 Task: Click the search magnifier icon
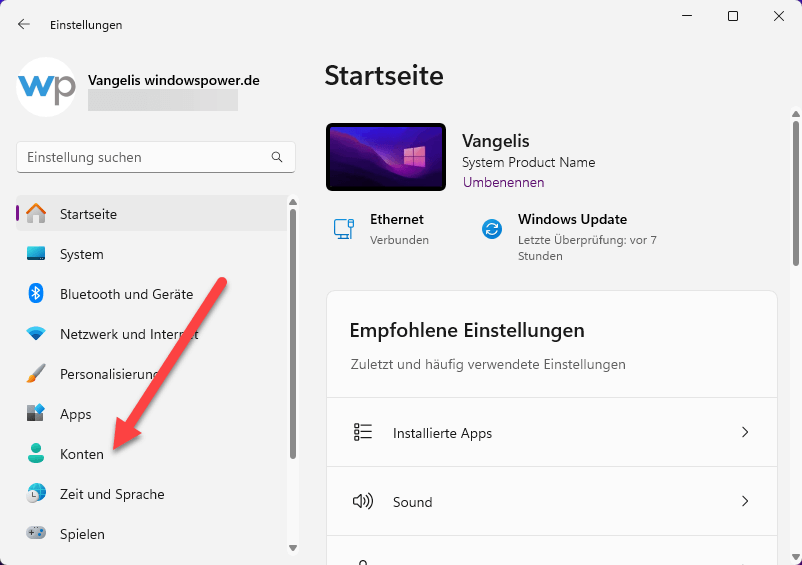pos(277,157)
